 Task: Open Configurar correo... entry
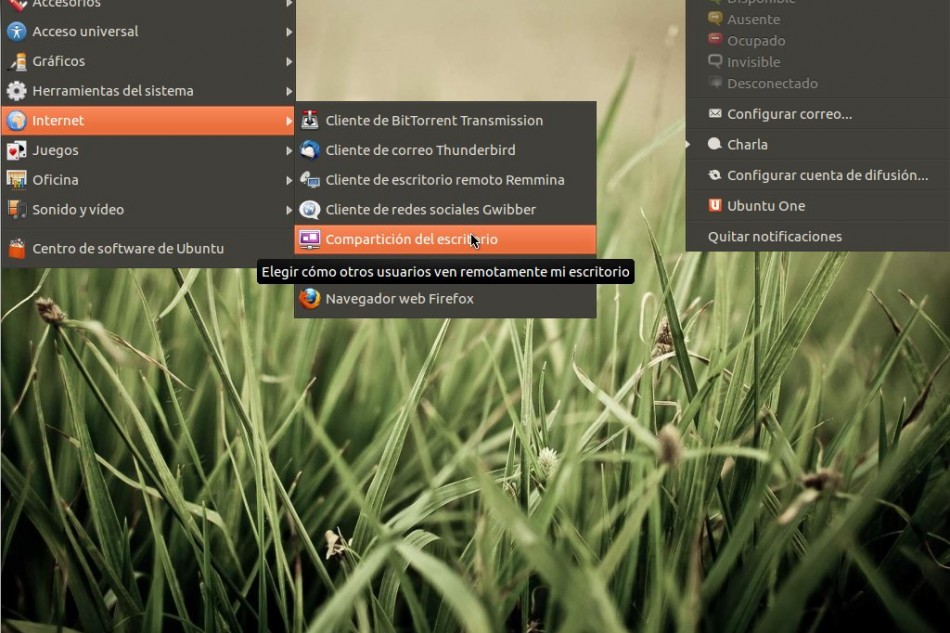coord(817,114)
